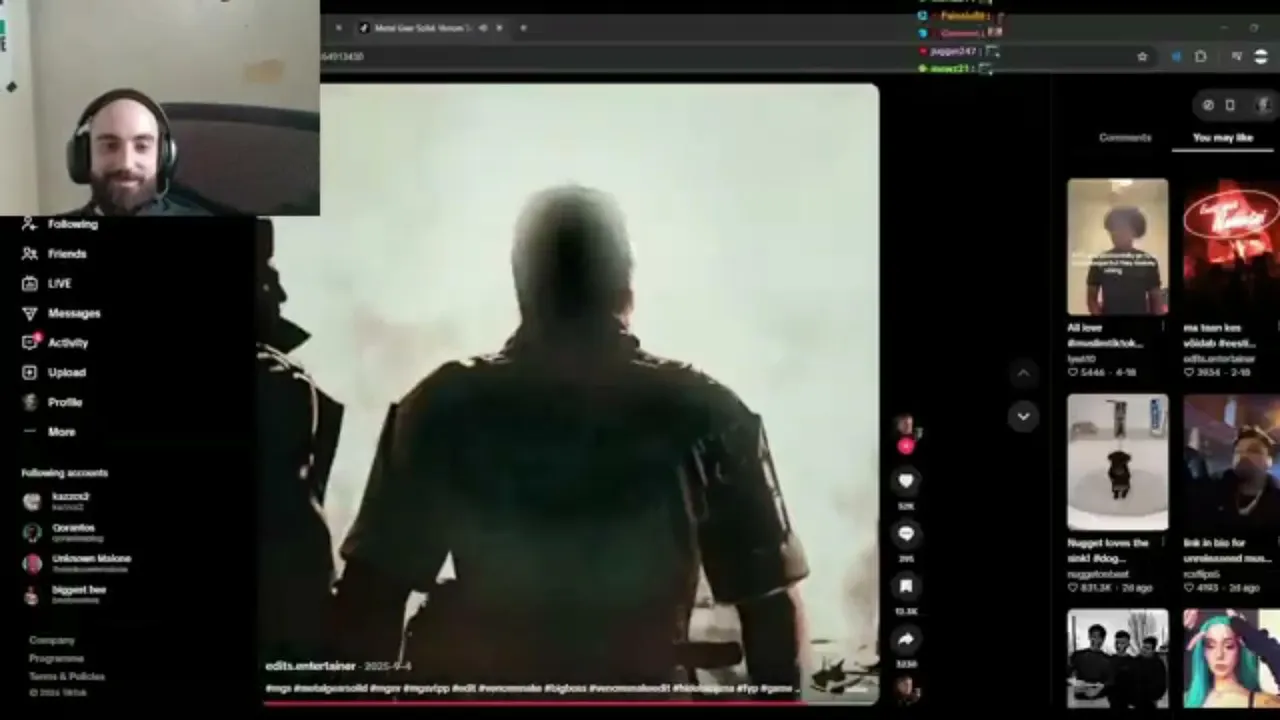Open the LIVE section icon
The image size is (1280, 720).
pyautogui.click(x=30, y=283)
